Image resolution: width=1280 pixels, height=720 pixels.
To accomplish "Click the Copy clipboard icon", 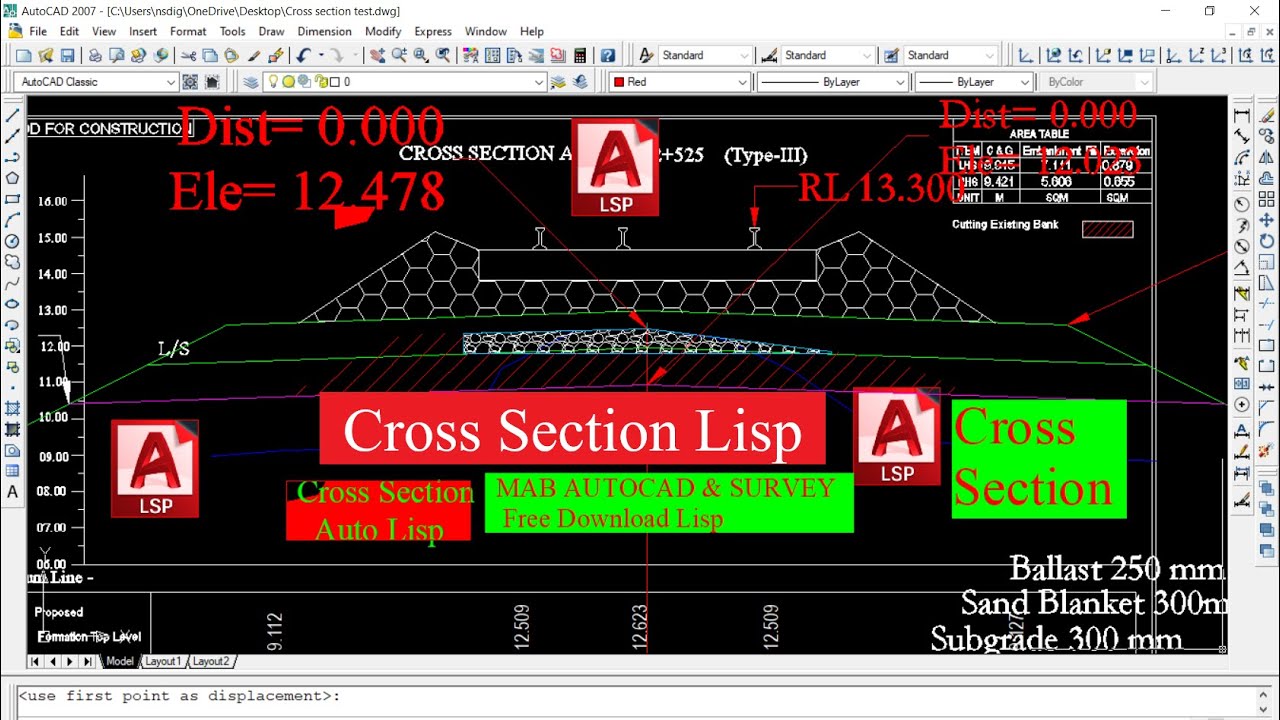I will (210, 56).
